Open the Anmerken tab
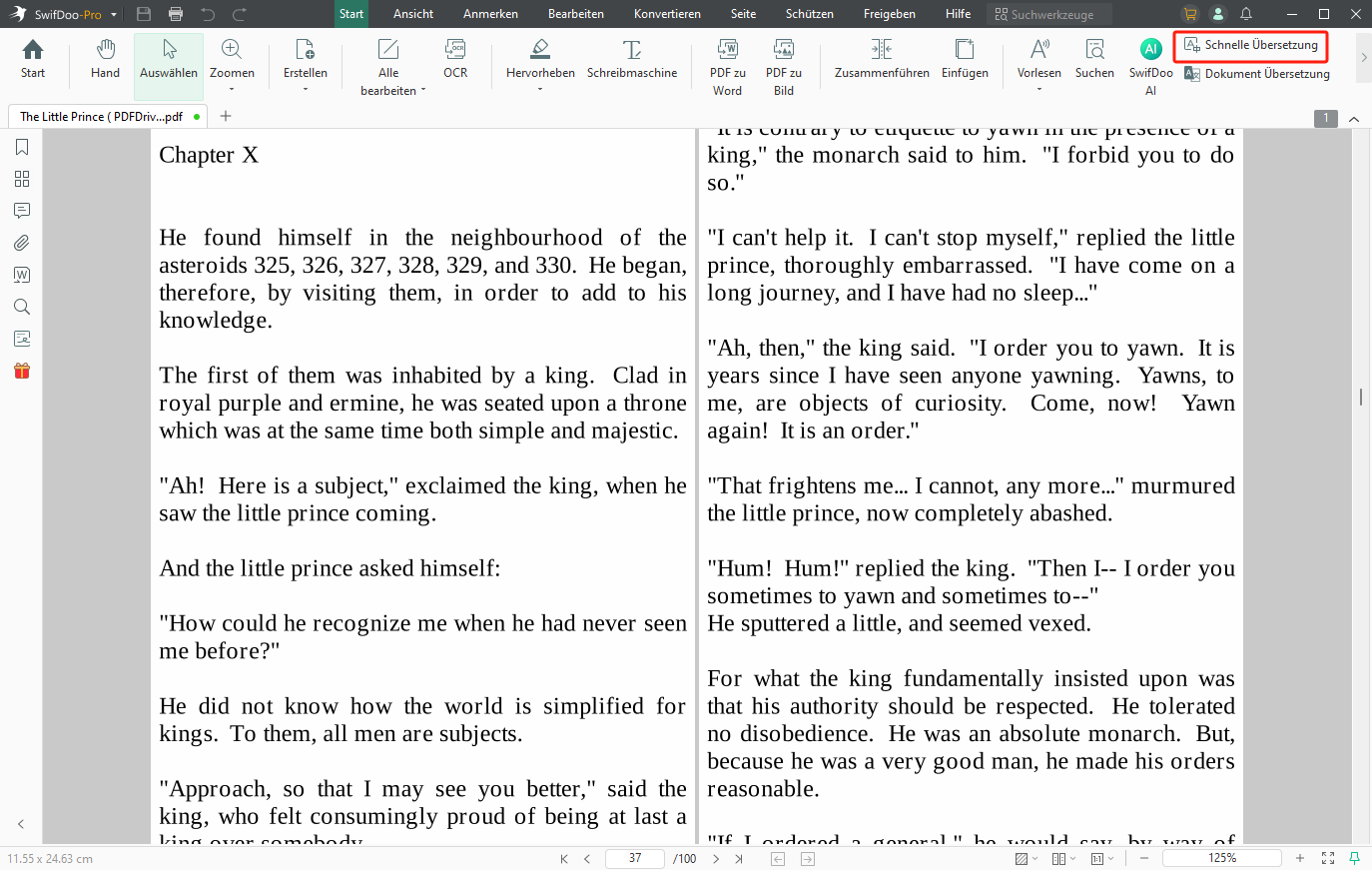This screenshot has height=870, width=1372. point(490,14)
